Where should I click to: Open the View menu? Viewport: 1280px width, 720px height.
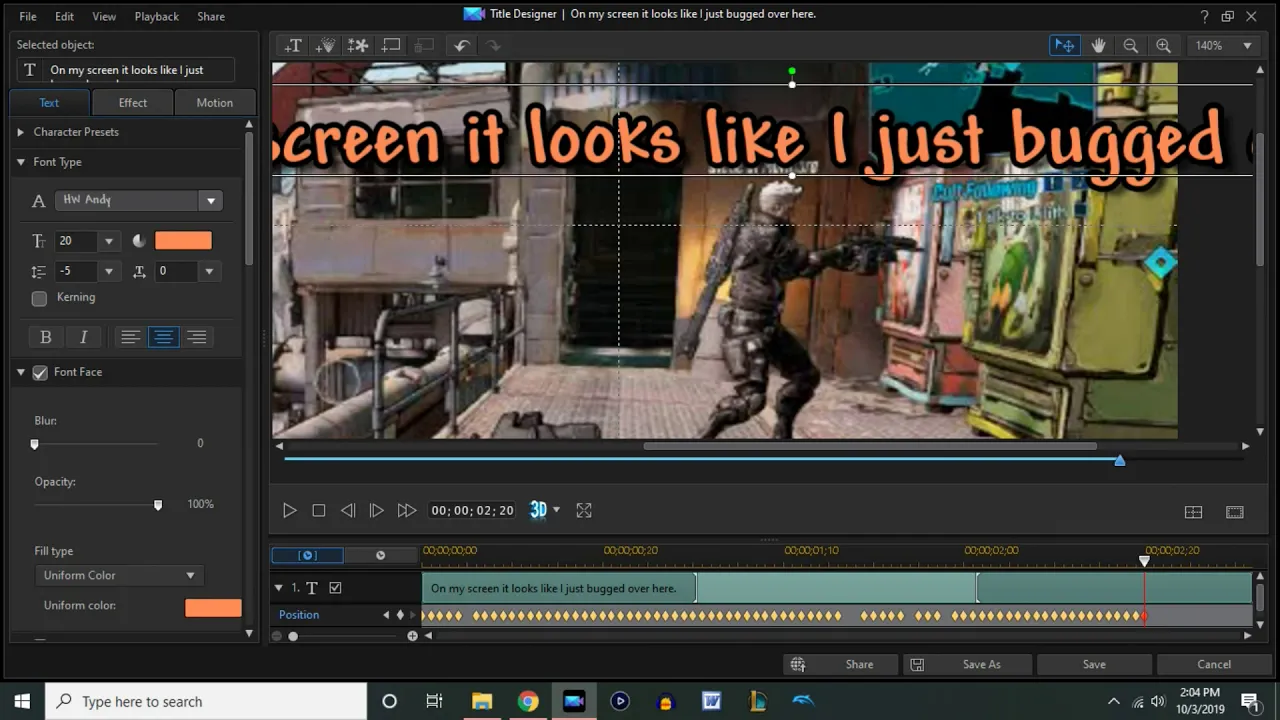tap(104, 16)
